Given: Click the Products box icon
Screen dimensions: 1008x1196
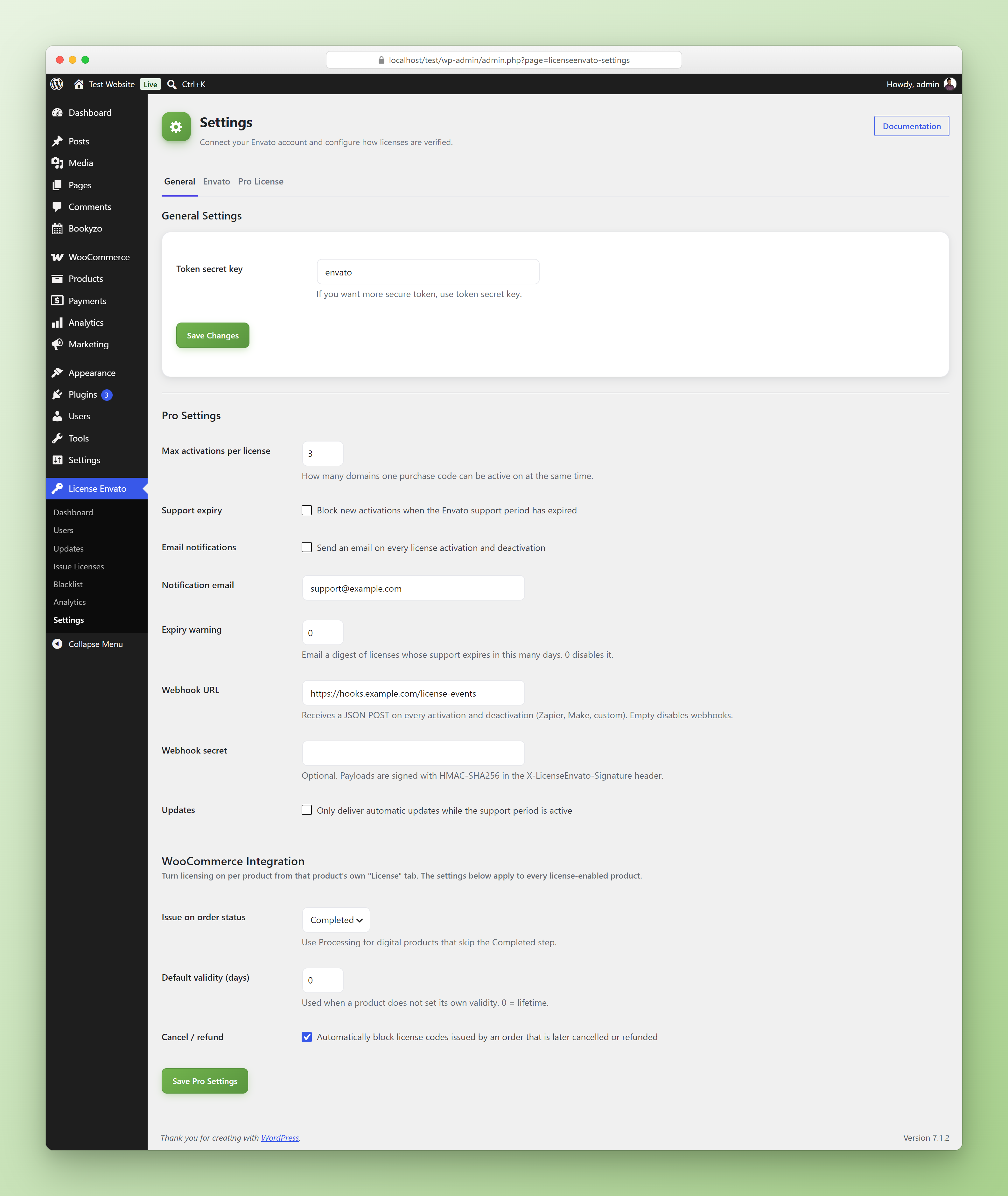Looking at the screenshot, I should [57, 279].
